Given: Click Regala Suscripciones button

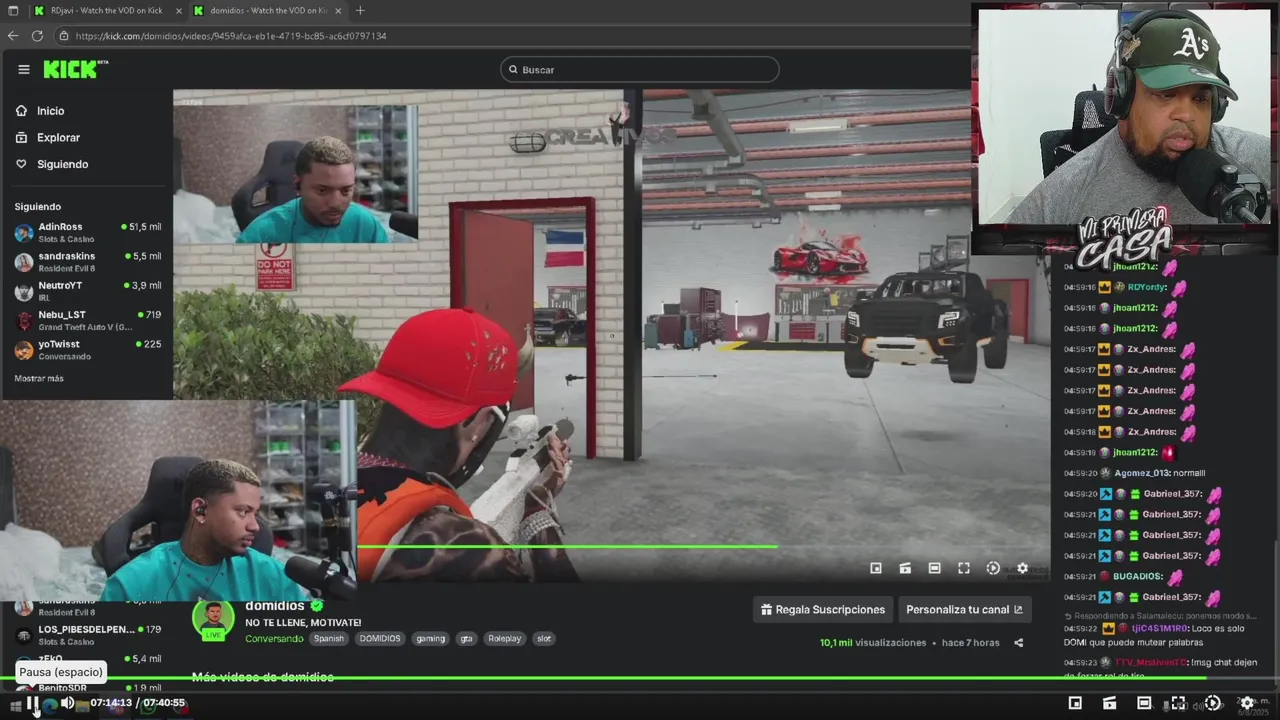Looking at the screenshot, I should tap(823, 609).
